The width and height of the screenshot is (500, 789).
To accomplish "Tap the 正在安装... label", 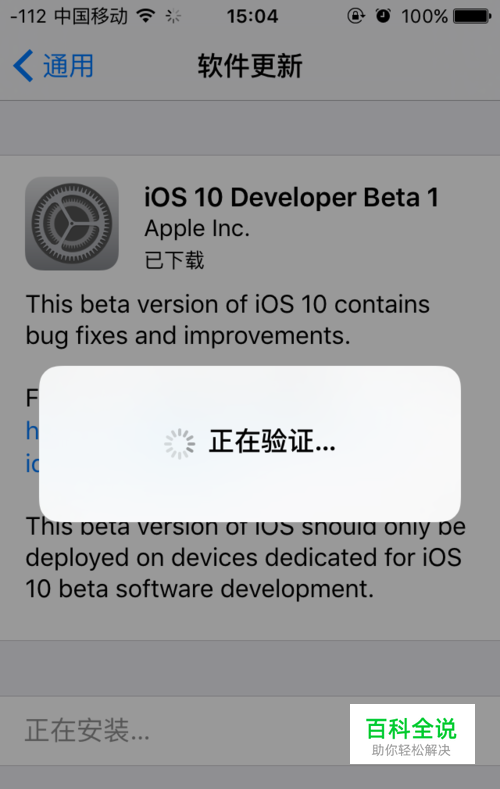I will tap(87, 730).
